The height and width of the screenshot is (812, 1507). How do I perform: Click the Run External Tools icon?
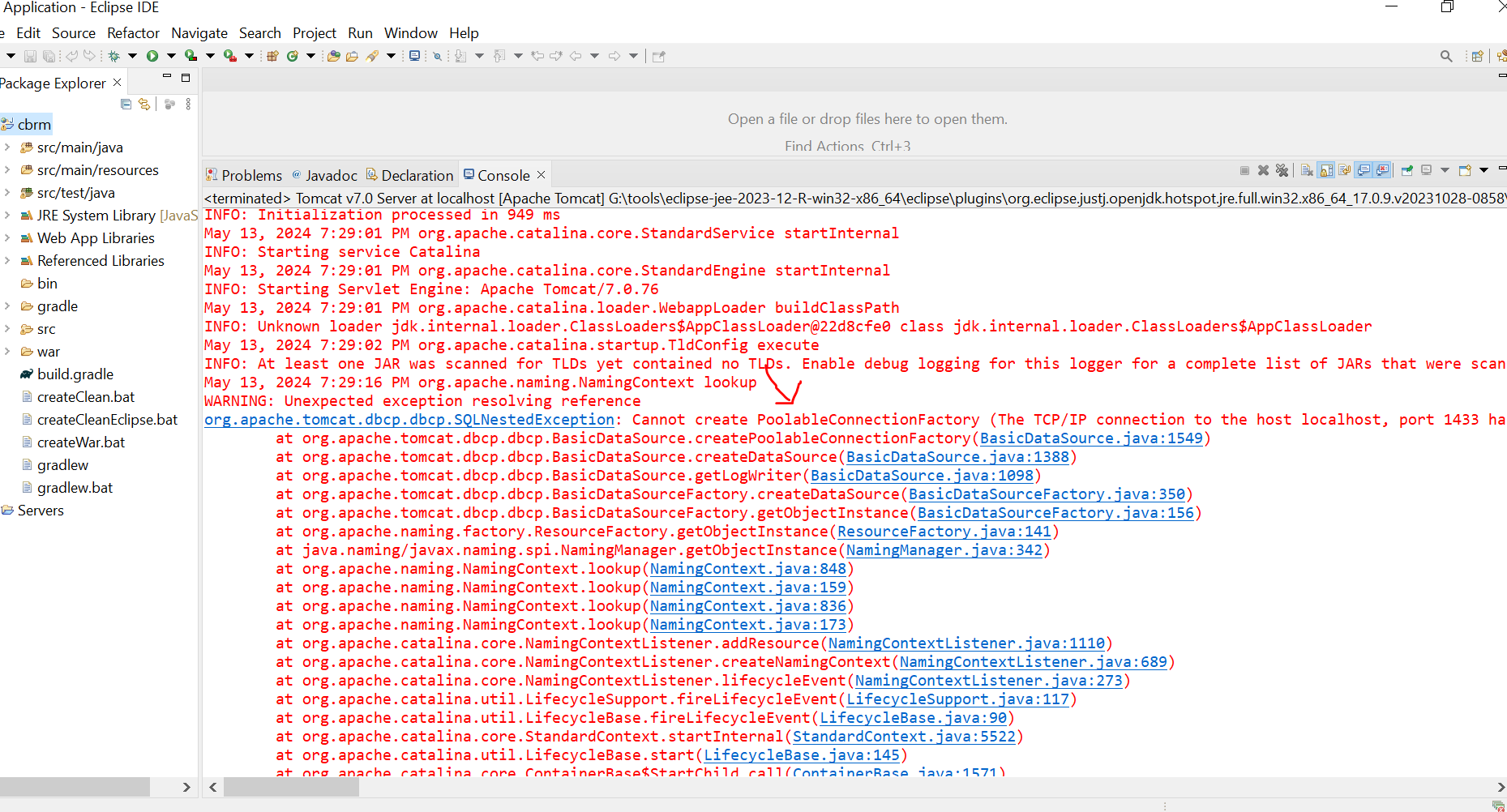pos(230,56)
